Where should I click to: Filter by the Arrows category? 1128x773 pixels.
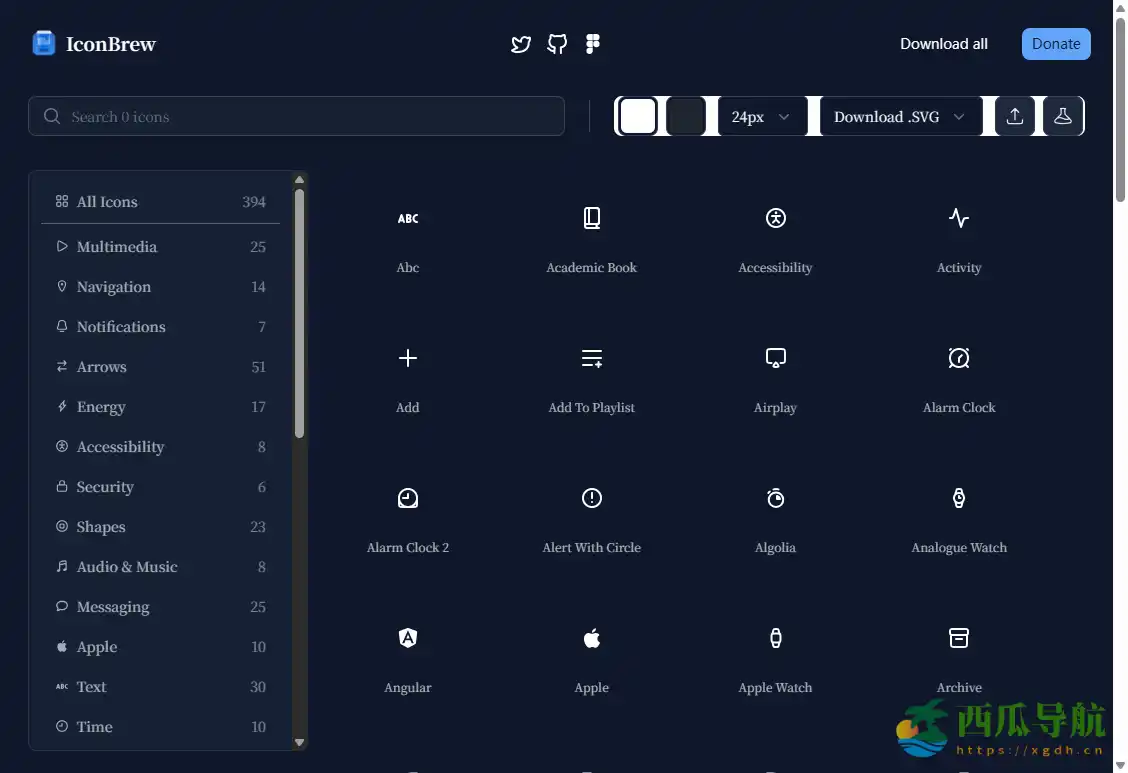point(102,367)
